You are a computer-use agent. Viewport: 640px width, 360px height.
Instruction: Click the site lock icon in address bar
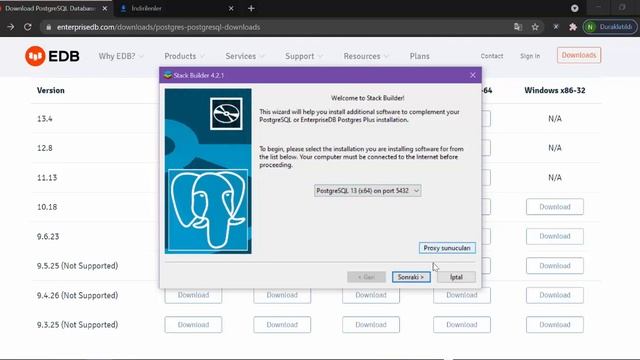(x=49, y=27)
